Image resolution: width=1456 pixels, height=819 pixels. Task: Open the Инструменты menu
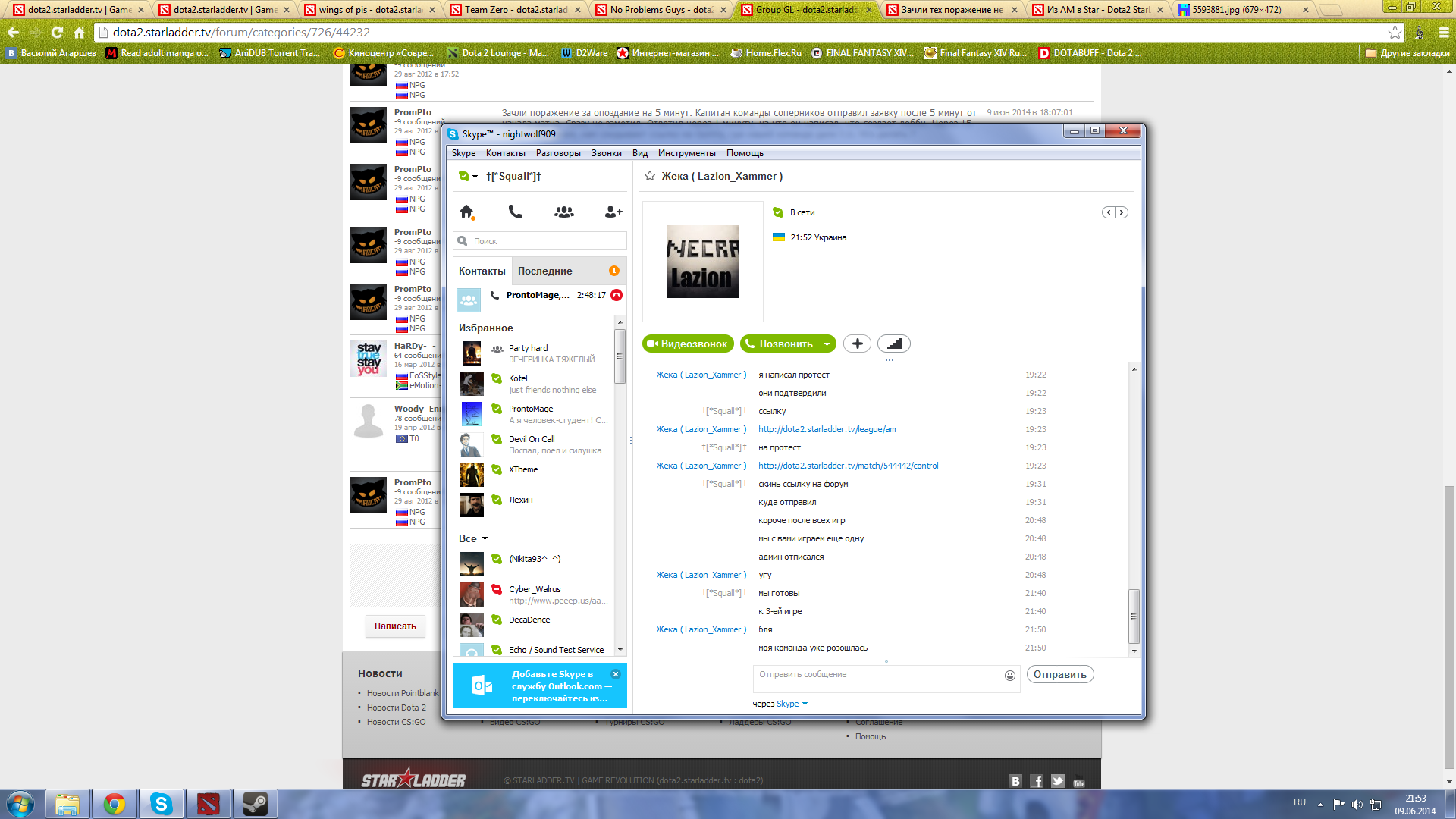(x=686, y=153)
